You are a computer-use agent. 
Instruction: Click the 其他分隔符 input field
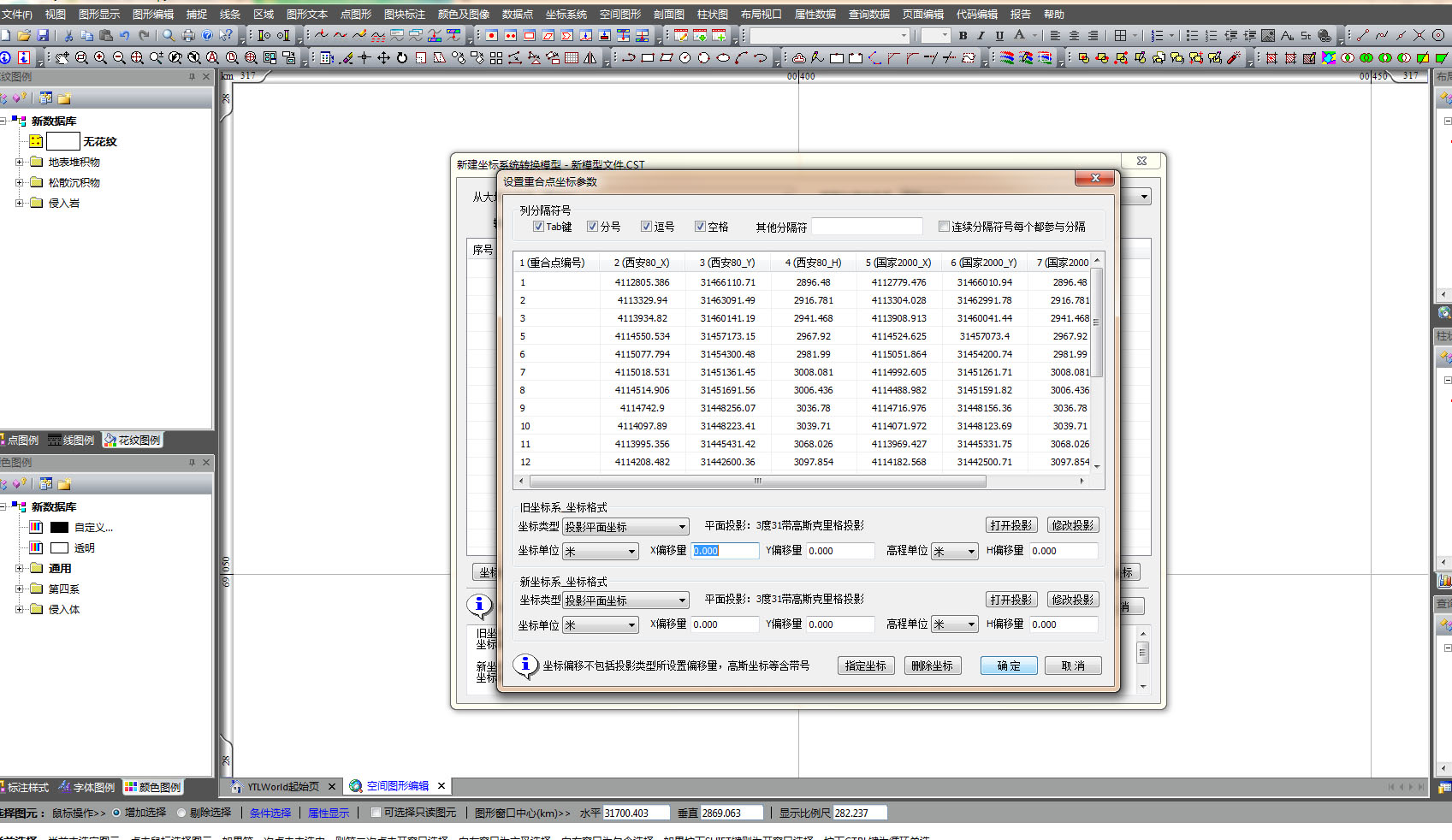[867, 227]
